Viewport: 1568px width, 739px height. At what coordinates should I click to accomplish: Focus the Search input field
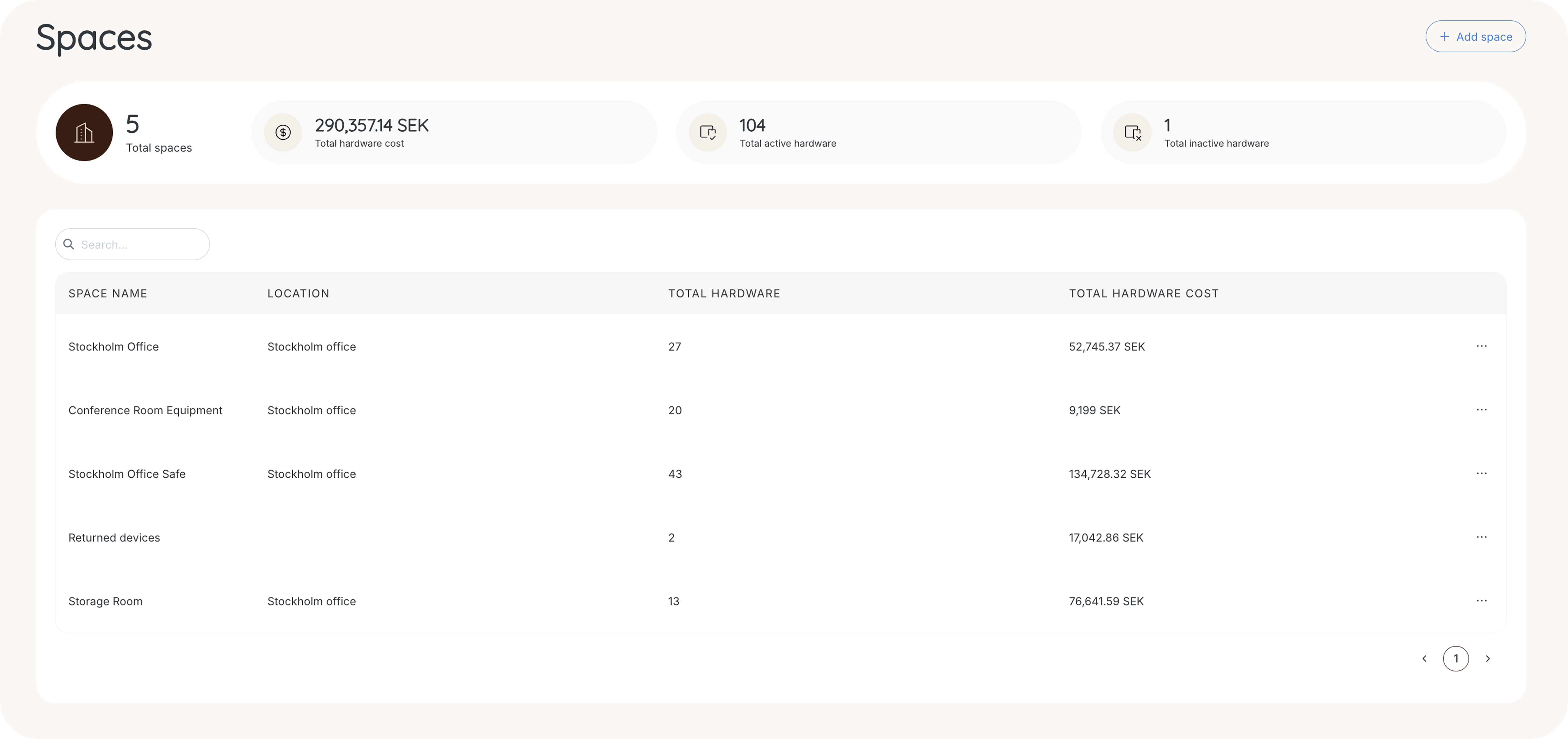(x=140, y=245)
